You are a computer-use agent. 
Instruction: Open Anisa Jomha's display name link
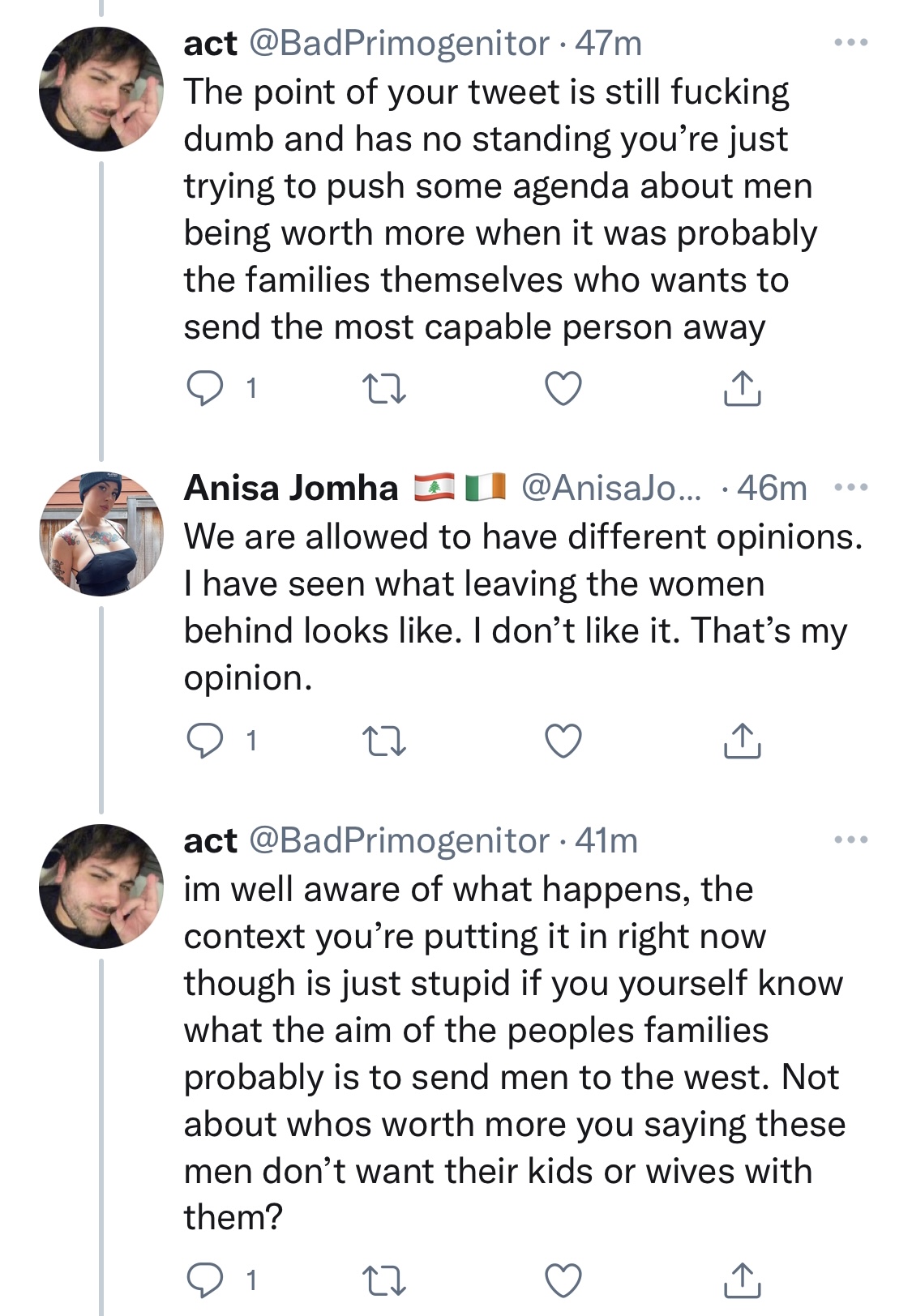click(291, 488)
